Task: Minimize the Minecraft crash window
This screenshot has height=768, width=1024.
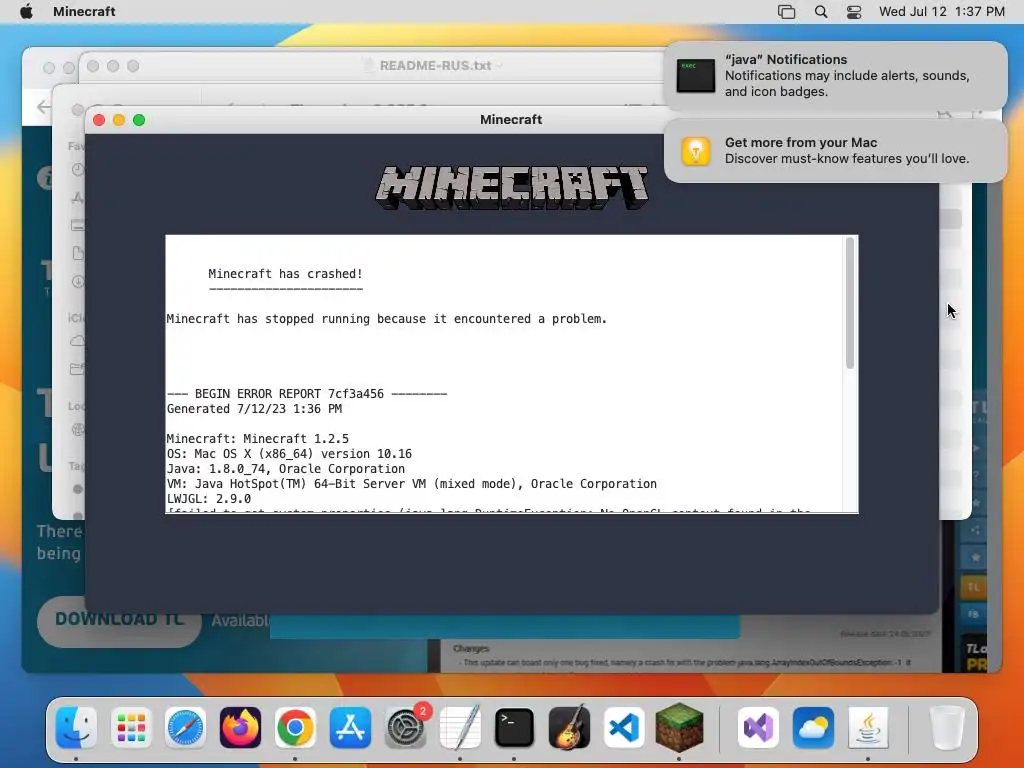Action: click(x=119, y=120)
